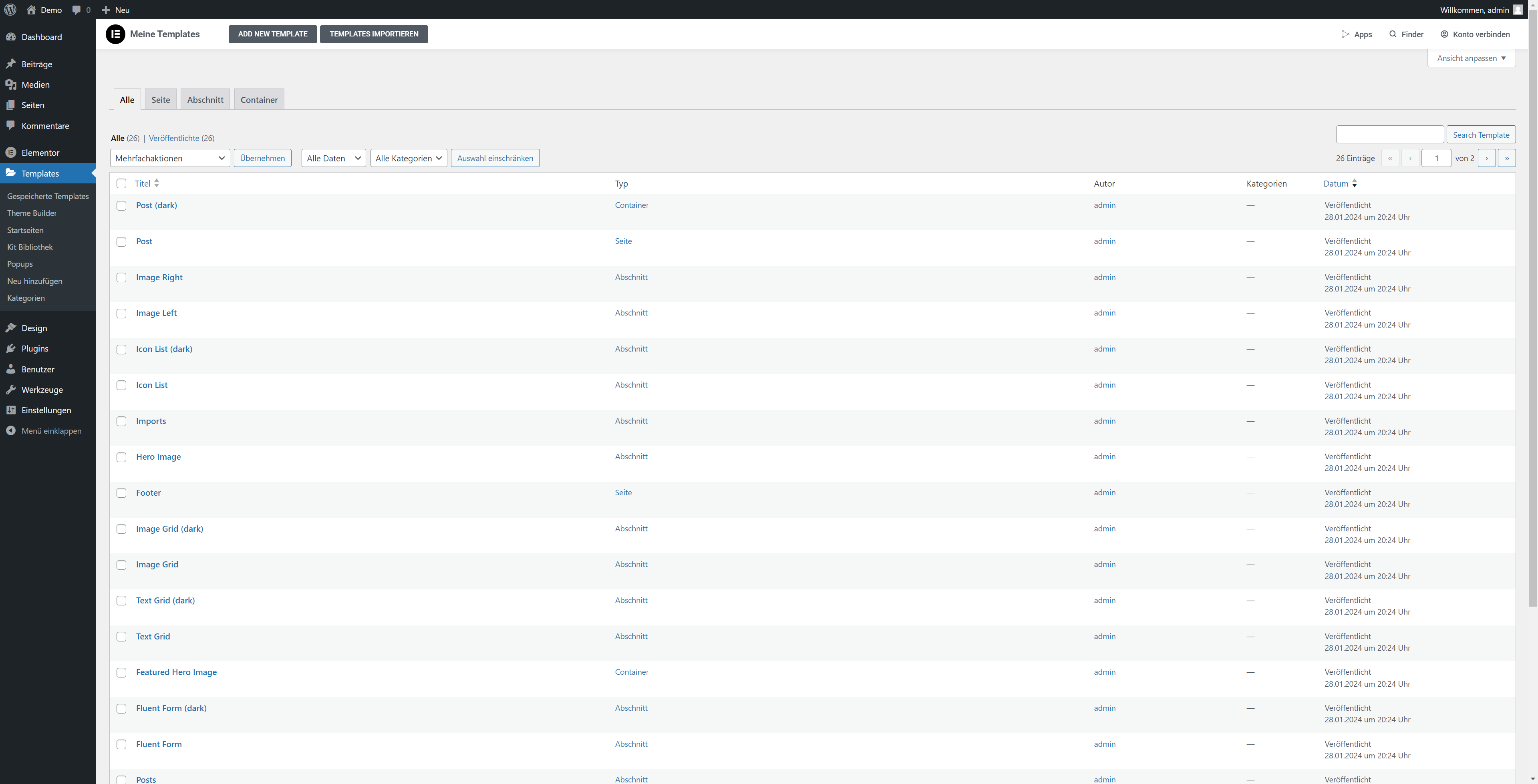This screenshot has height=784, width=1538.
Task: Open Theme Builder submenu item
Action: [32, 213]
